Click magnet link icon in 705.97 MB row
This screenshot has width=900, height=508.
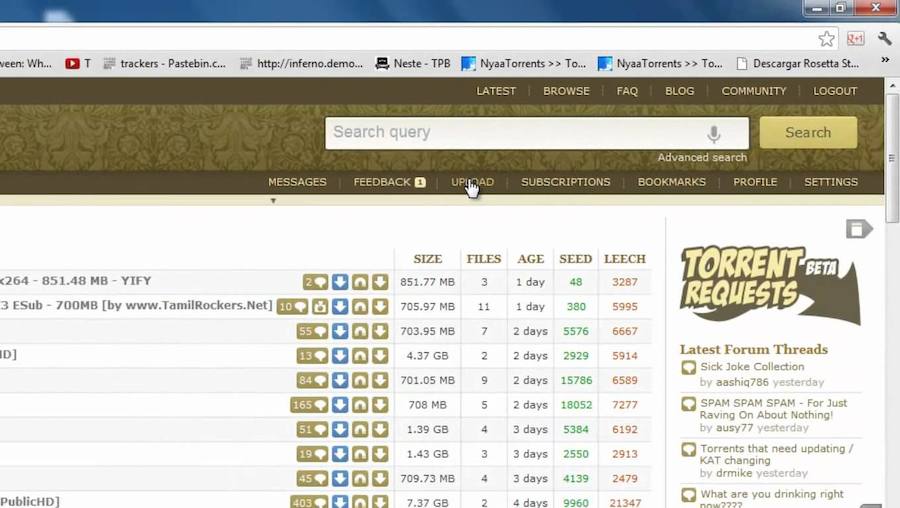coord(360,307)
